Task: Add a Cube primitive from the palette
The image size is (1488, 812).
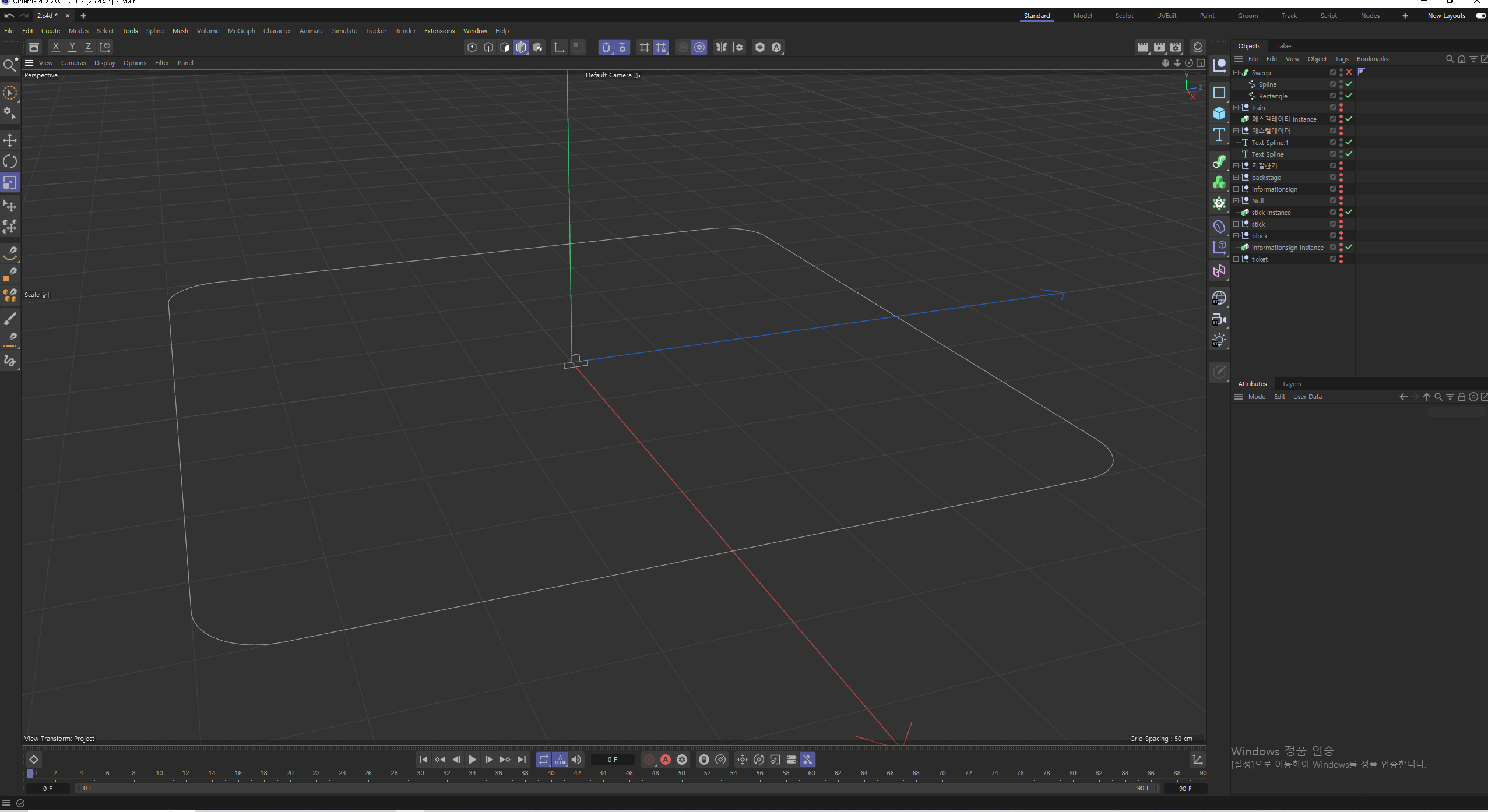Action: [x=1219, y=113]
